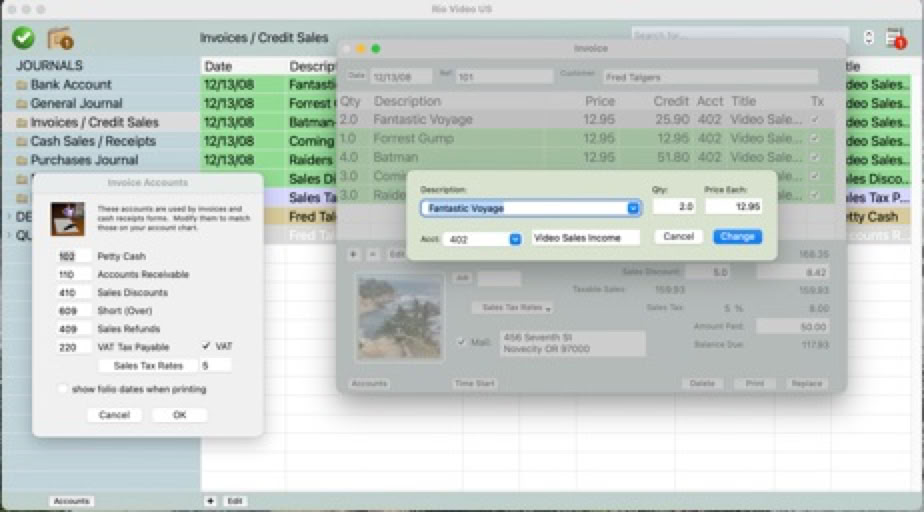Select Invoices / Credit Sales journal
This screenshot has width=924, height=512.
coord(94,123)
